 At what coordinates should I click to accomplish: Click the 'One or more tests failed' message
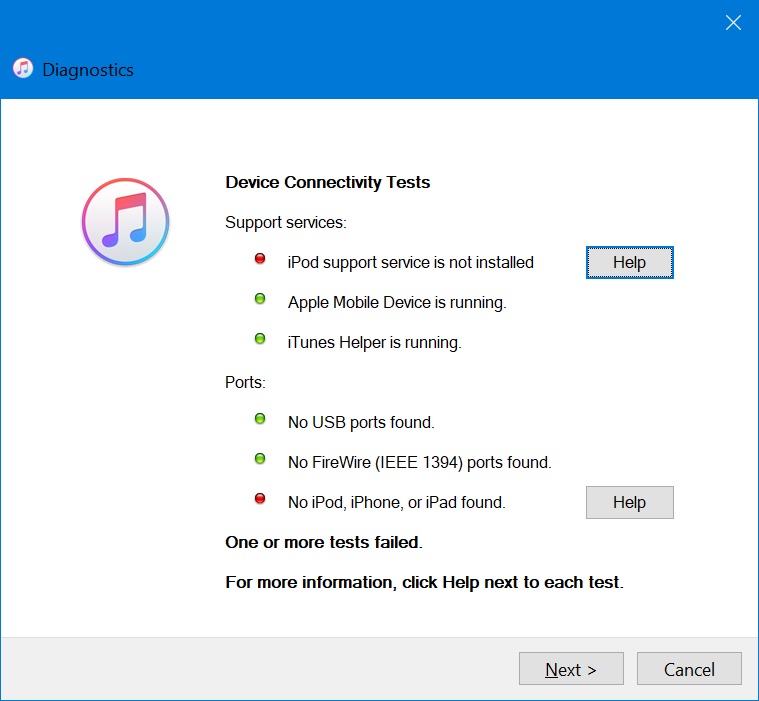pyautogui.click(x=324, y=542)
